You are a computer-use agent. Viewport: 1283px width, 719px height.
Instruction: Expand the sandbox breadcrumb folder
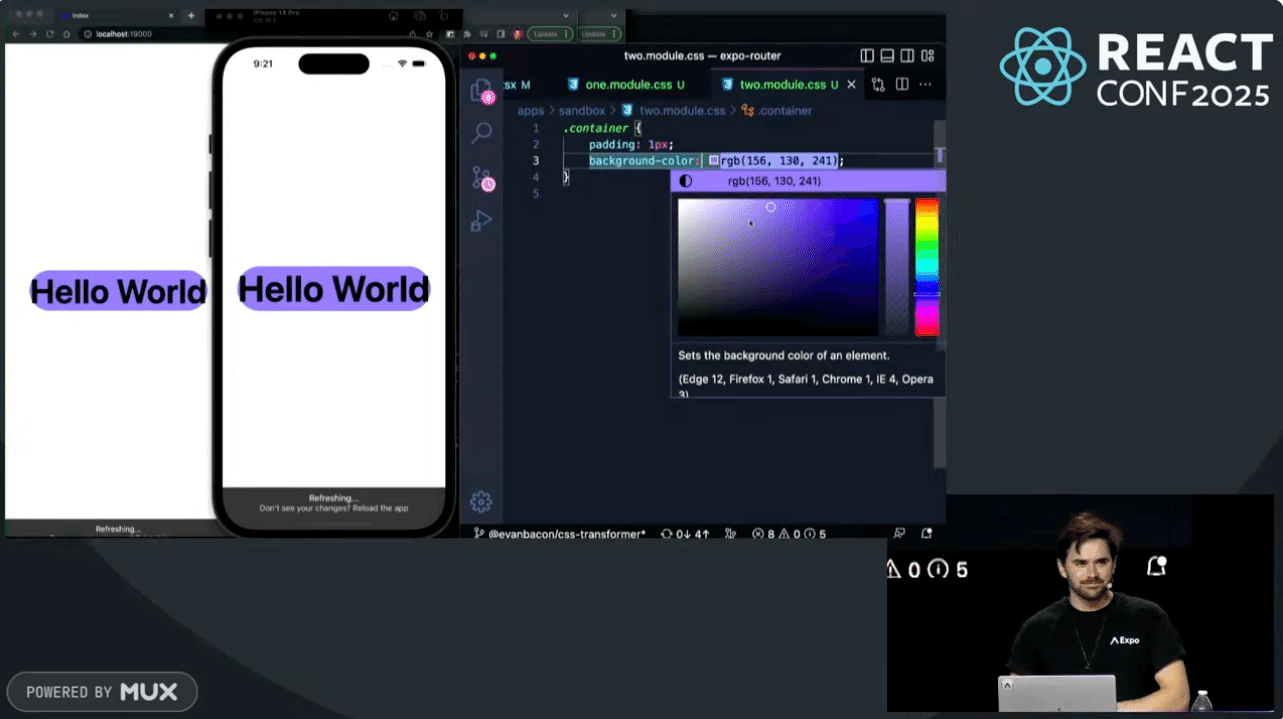[x=582, y=111]
